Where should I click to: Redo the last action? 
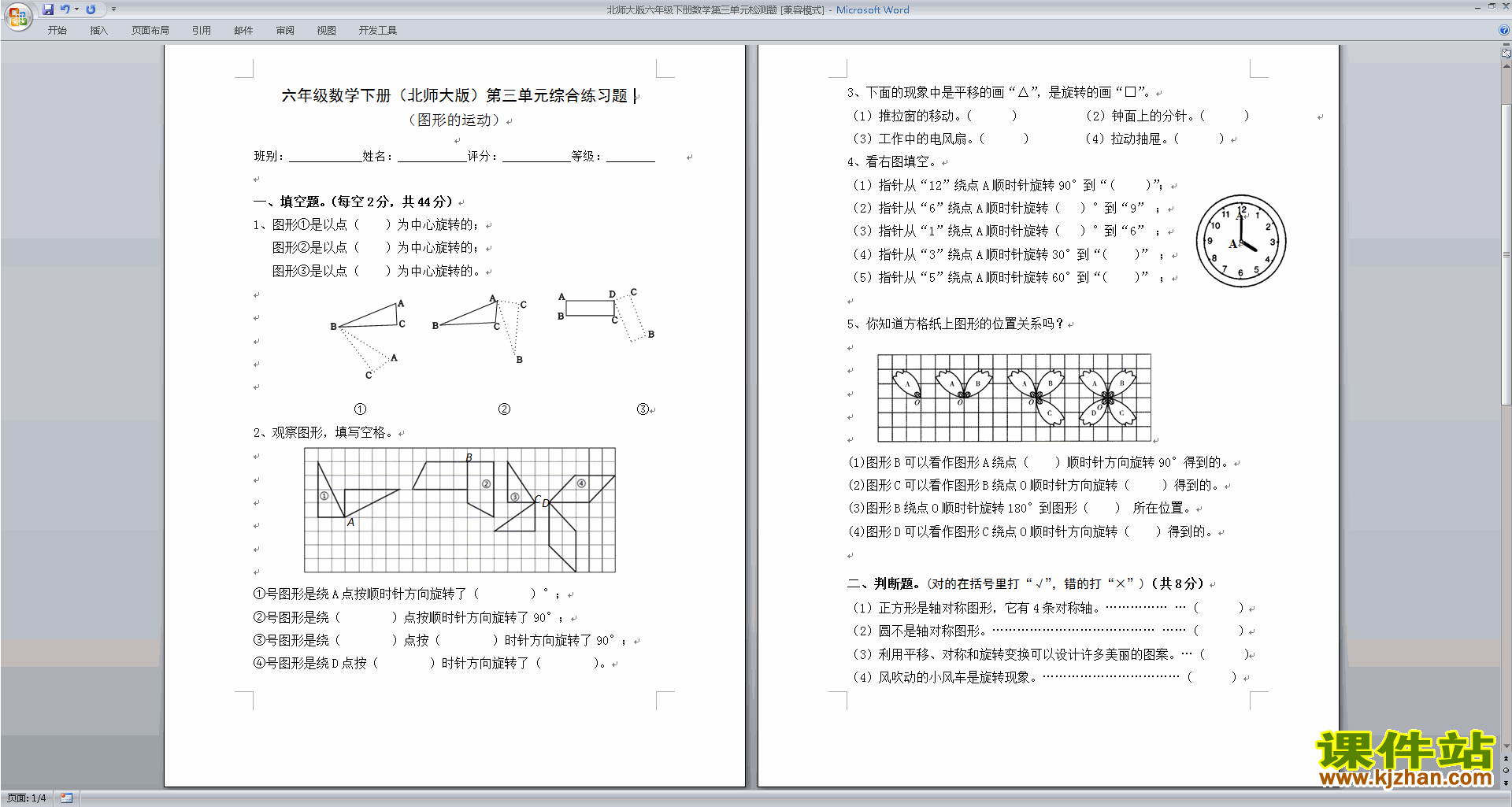[x=91, y=9]
